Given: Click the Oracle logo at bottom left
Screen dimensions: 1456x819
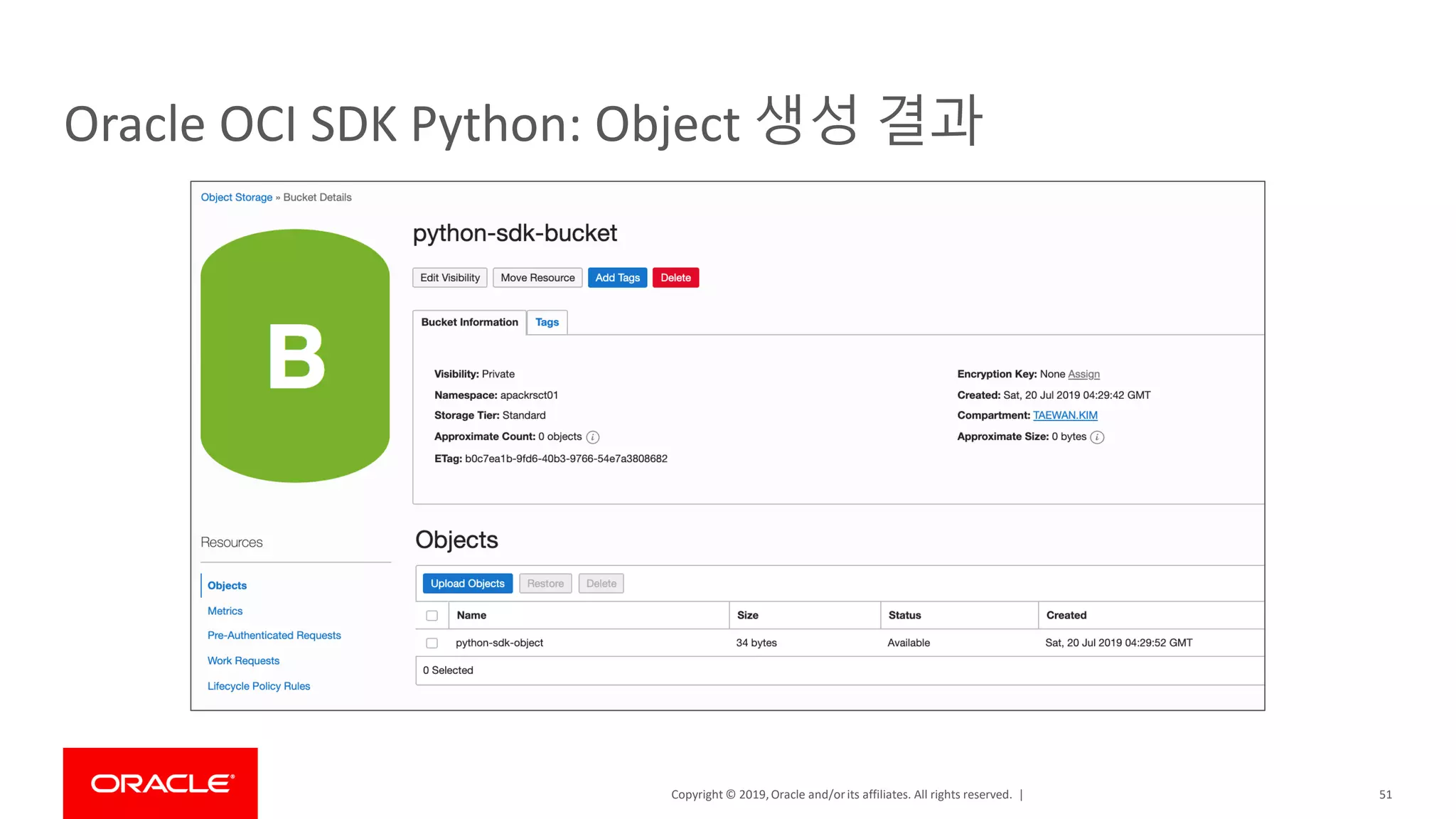Looking at the screenshot, I should point(161,783).
